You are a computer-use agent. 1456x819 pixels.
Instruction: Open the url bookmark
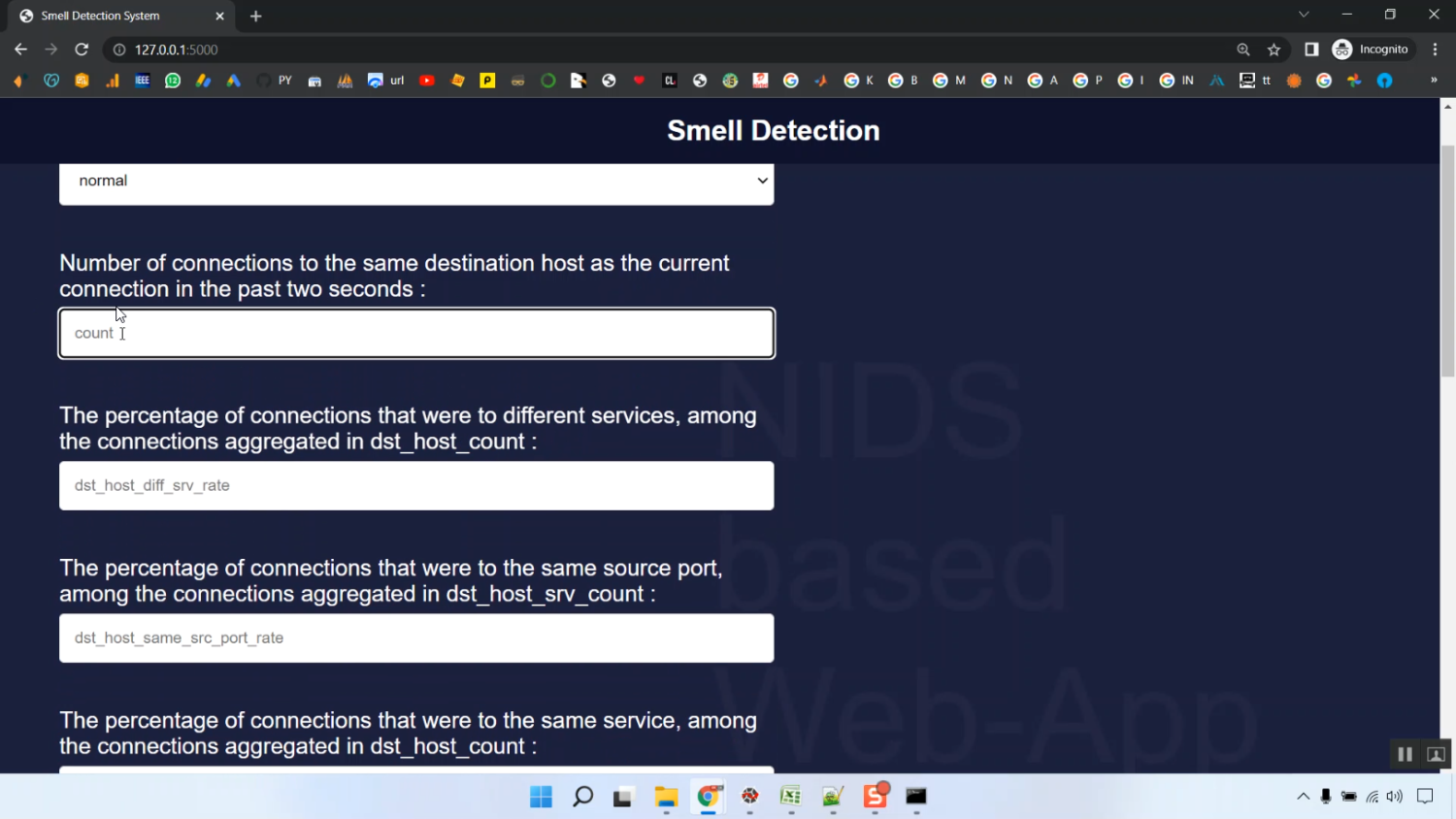[x=385, y=81]
